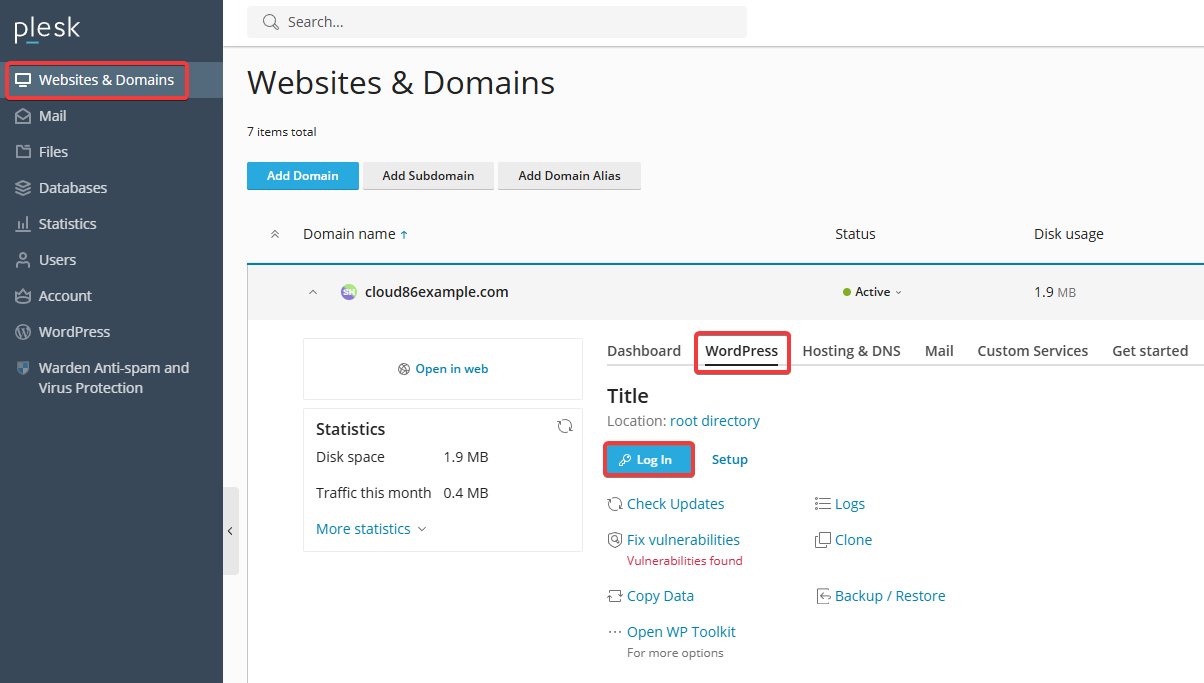This screenshot has width=1204, height=683.
Task: Click the Check Updates link
Action: (x=676, y=504)
